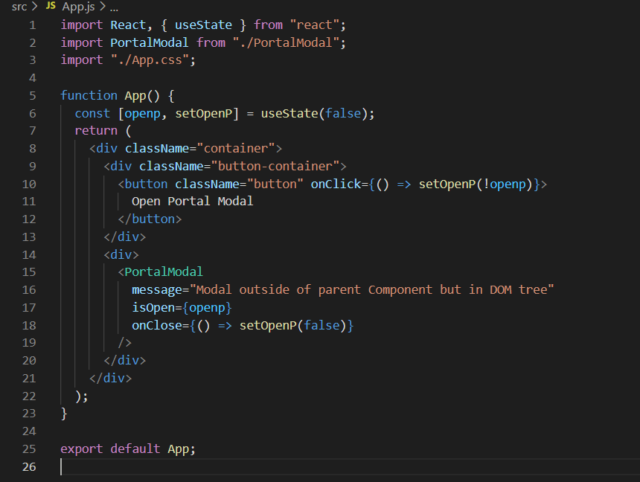This screenshot has width=640, height=482.
Task: Click the 'return' keyword on line 7
Action: point(96,131)
